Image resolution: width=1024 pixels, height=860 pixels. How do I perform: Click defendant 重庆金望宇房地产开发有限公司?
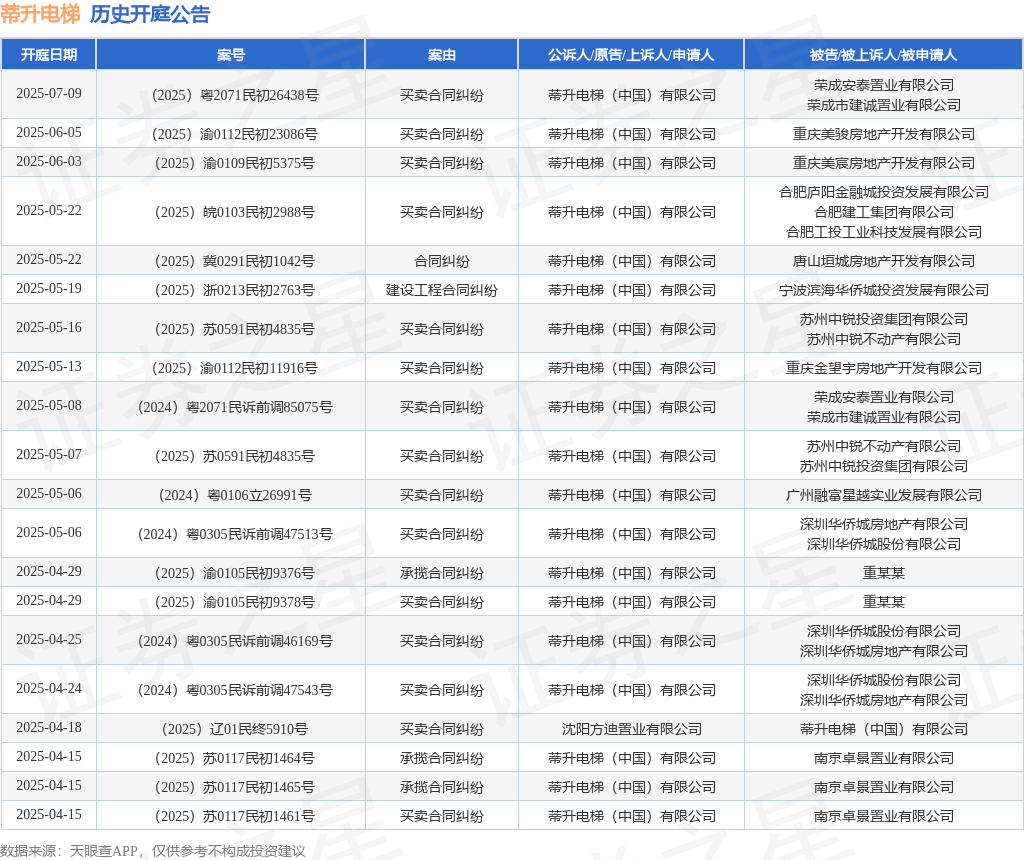[884, 368]
